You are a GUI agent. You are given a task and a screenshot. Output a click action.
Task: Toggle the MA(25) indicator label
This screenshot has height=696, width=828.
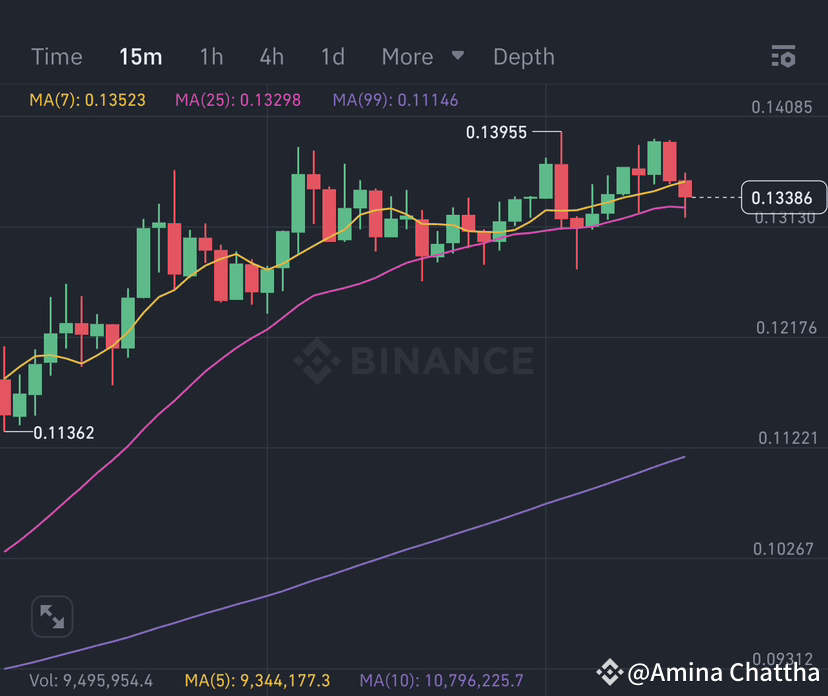click(238, 100)
